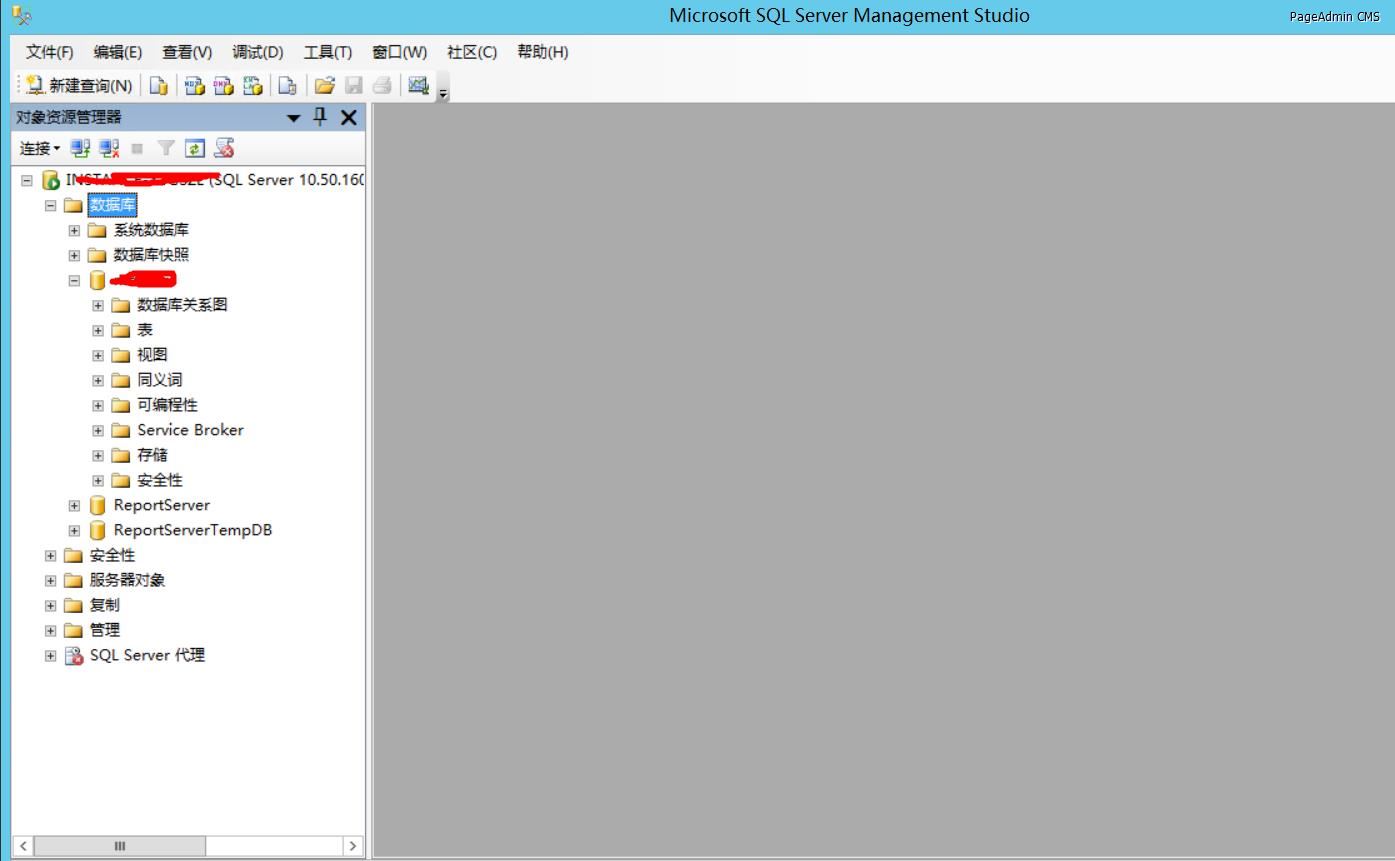1395x861 pixels.
Task: Expand the ReportServer database node
Action: [74, 505]
